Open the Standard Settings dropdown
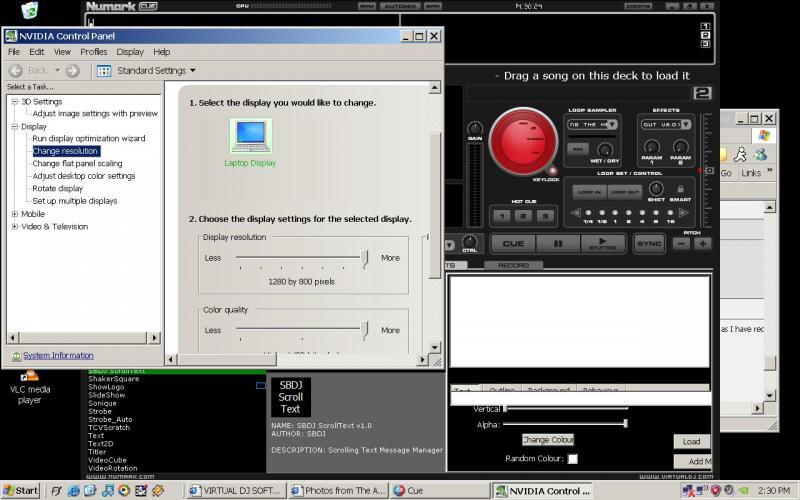The image size is (800, 500). point(193,70)
